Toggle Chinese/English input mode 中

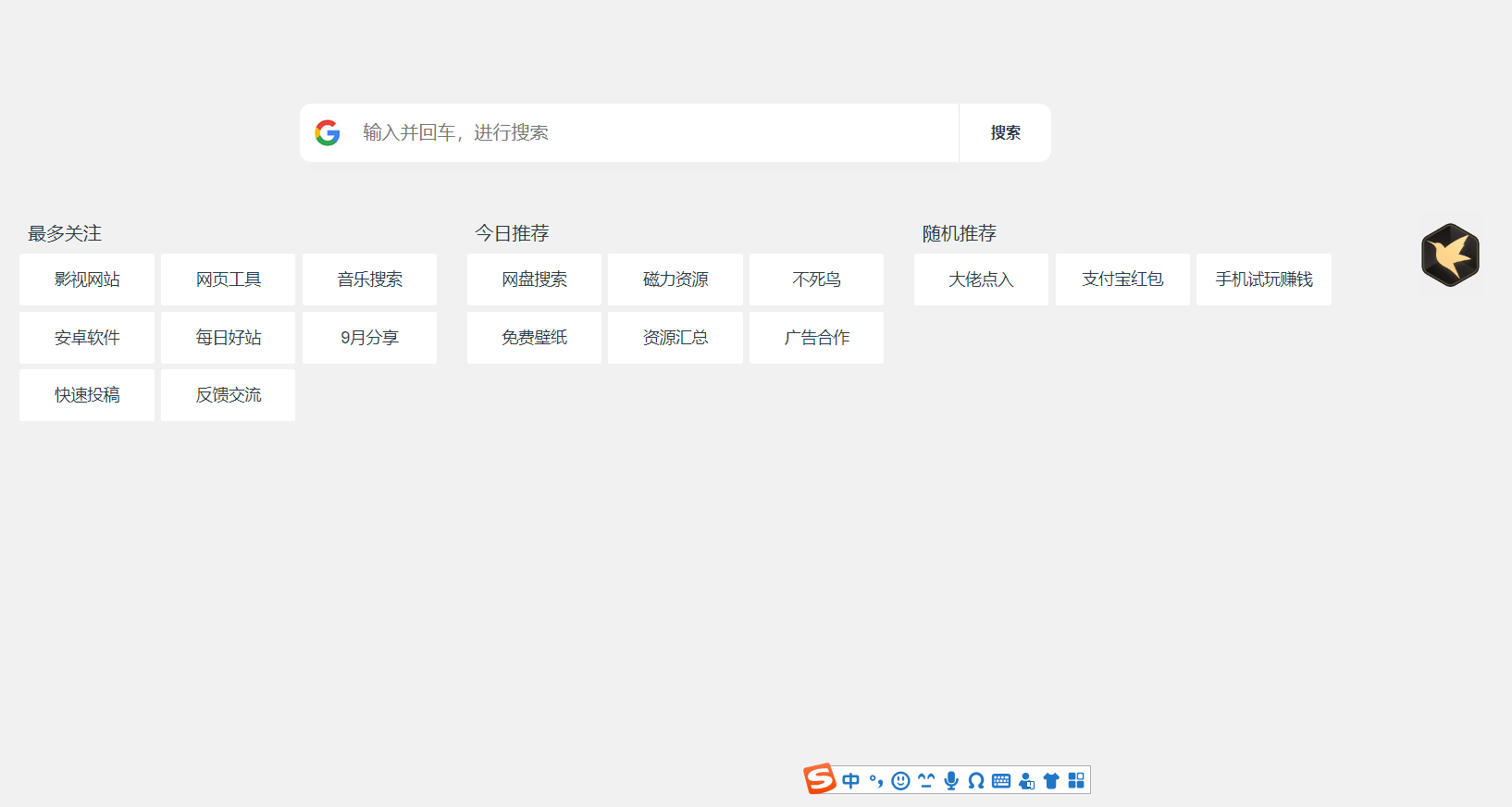coord(851,781)
